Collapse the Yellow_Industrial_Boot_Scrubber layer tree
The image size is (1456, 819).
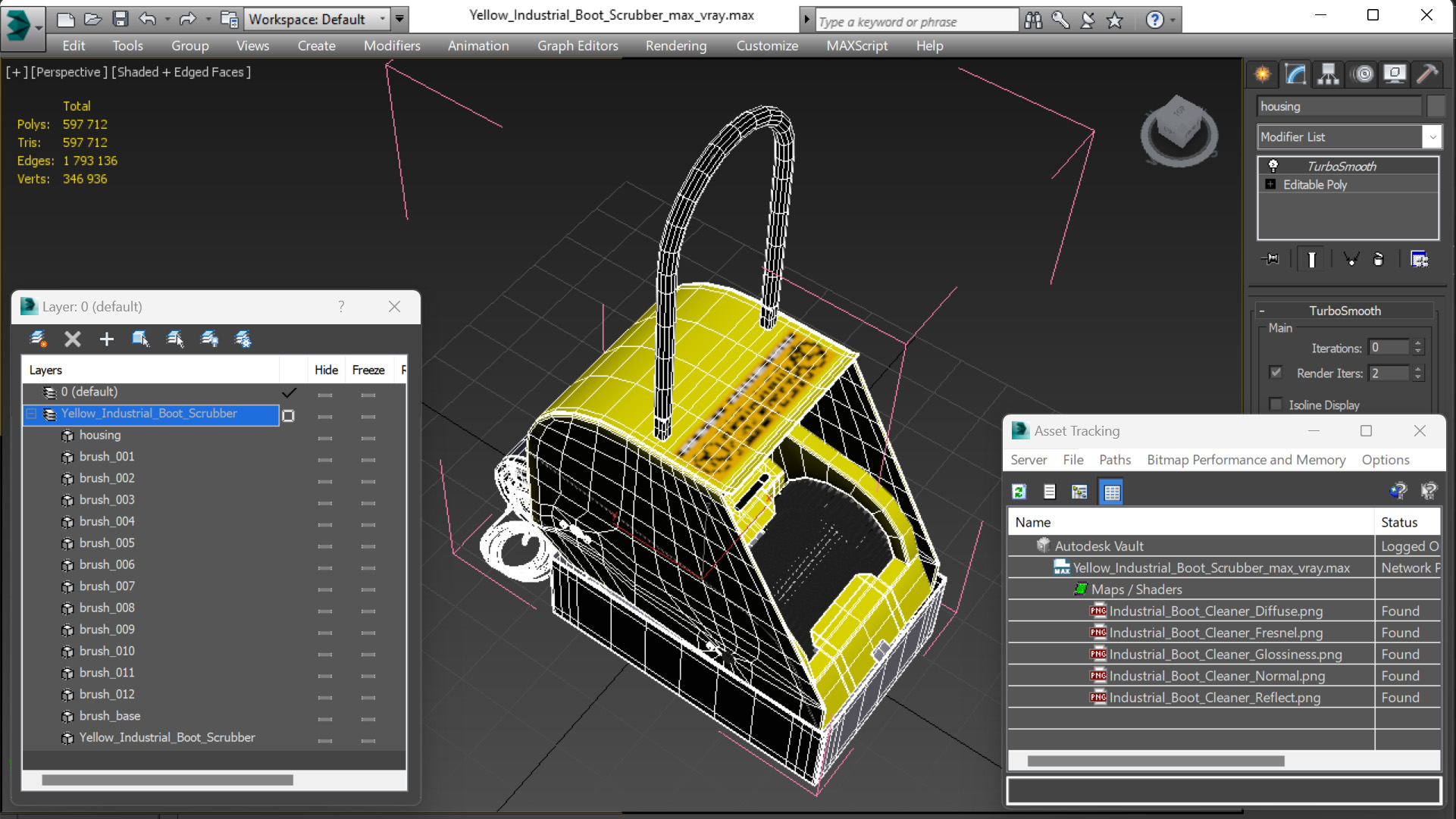[32, 414]
